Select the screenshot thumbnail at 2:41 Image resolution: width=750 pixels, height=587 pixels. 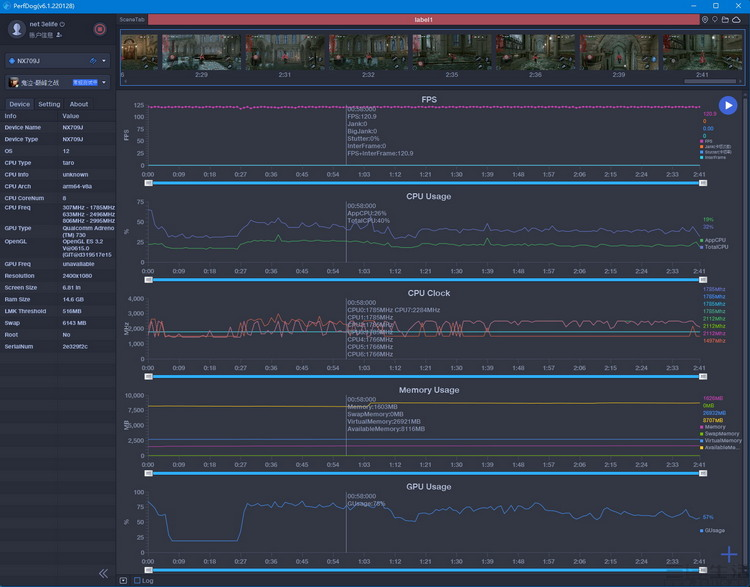(702, 52)
